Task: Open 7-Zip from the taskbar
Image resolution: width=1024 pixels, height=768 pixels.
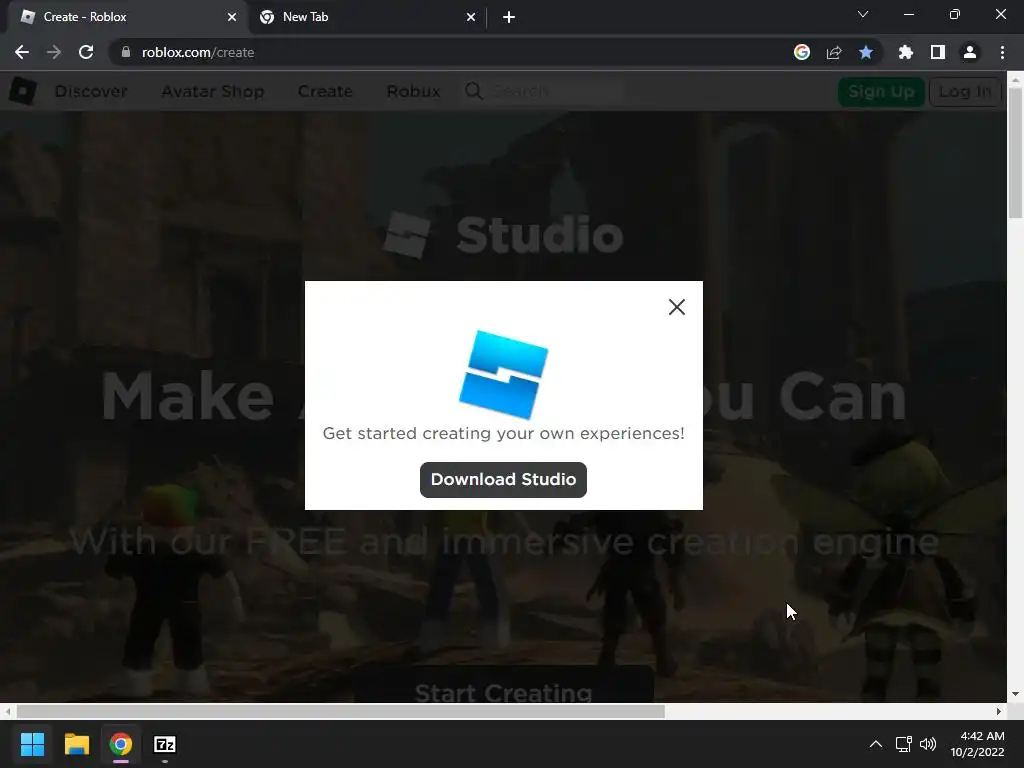Action: tap(165, 744)
